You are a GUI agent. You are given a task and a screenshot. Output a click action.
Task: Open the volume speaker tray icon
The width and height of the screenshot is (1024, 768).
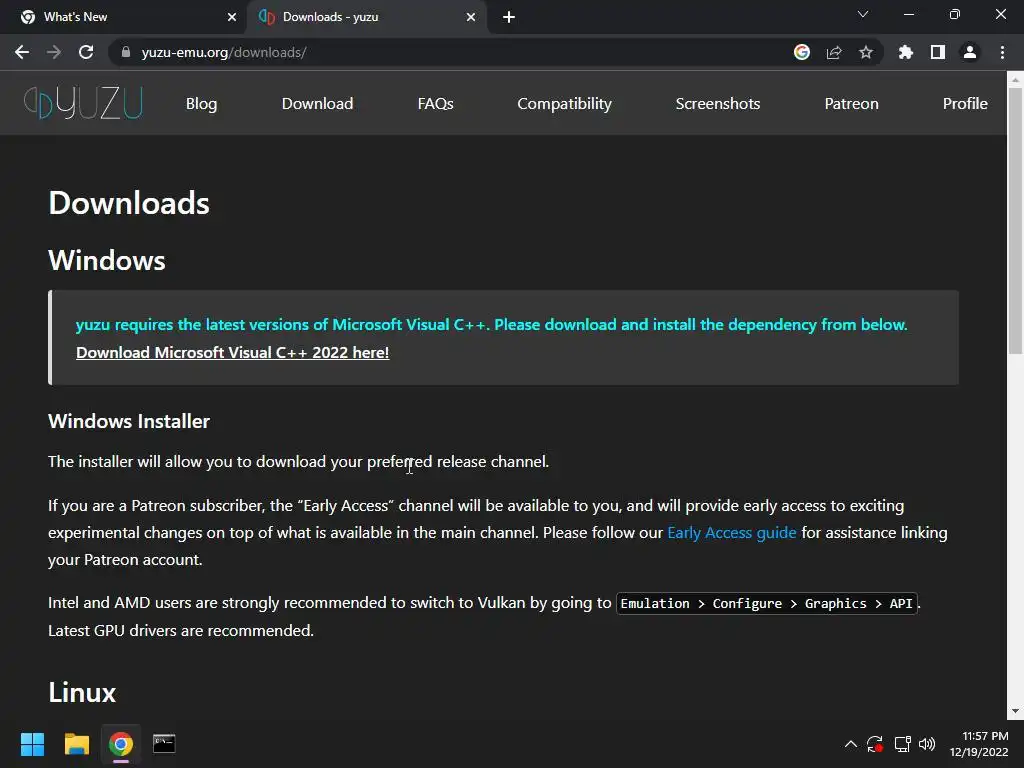[x=927, y=744]
